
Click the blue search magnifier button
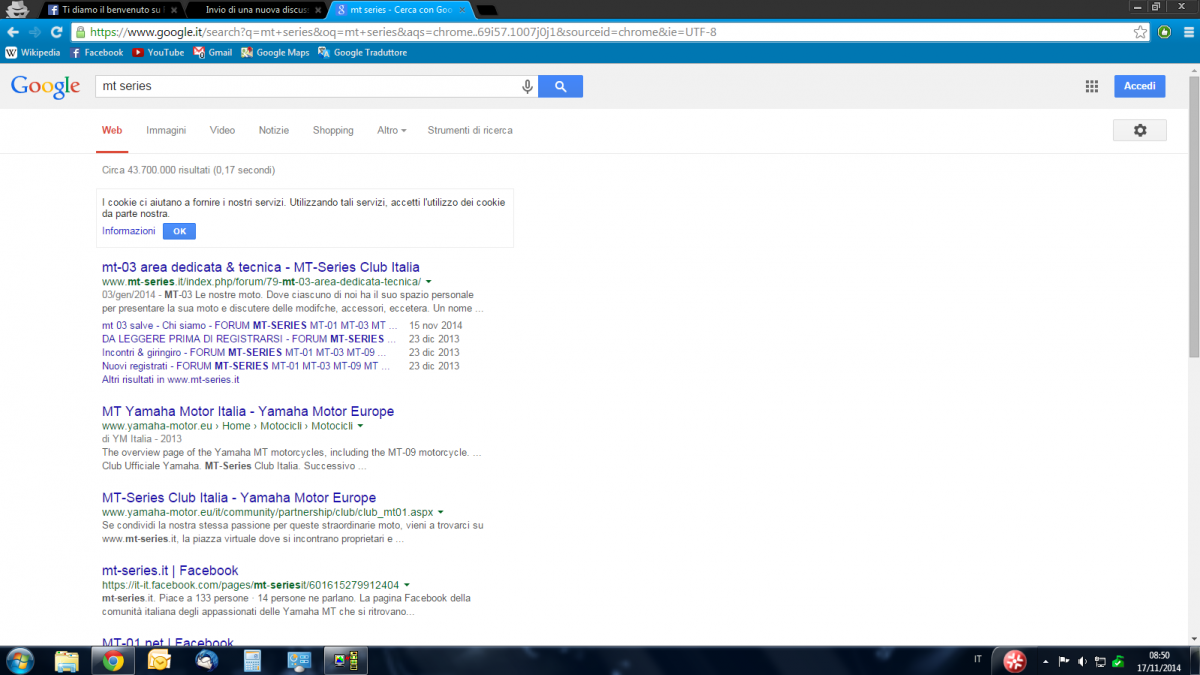coord(560,87)
